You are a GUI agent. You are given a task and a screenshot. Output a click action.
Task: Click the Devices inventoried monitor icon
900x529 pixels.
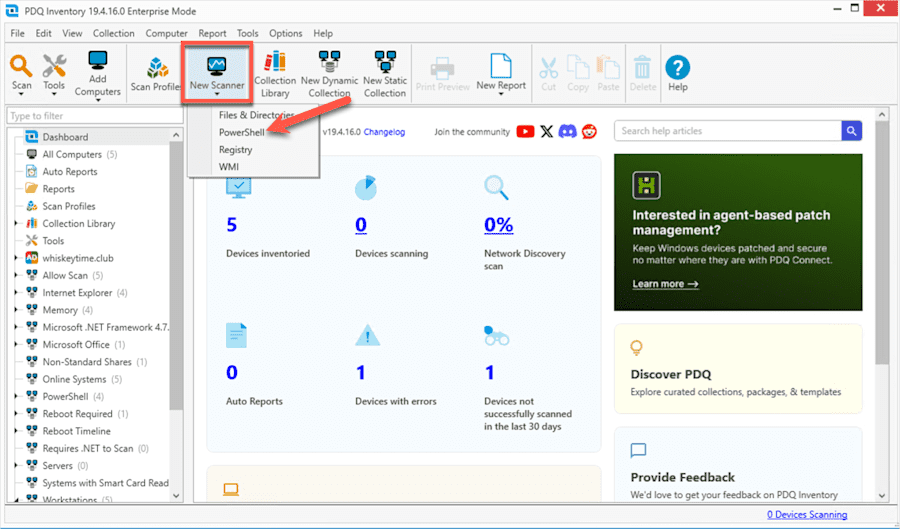tap(238, 188)
